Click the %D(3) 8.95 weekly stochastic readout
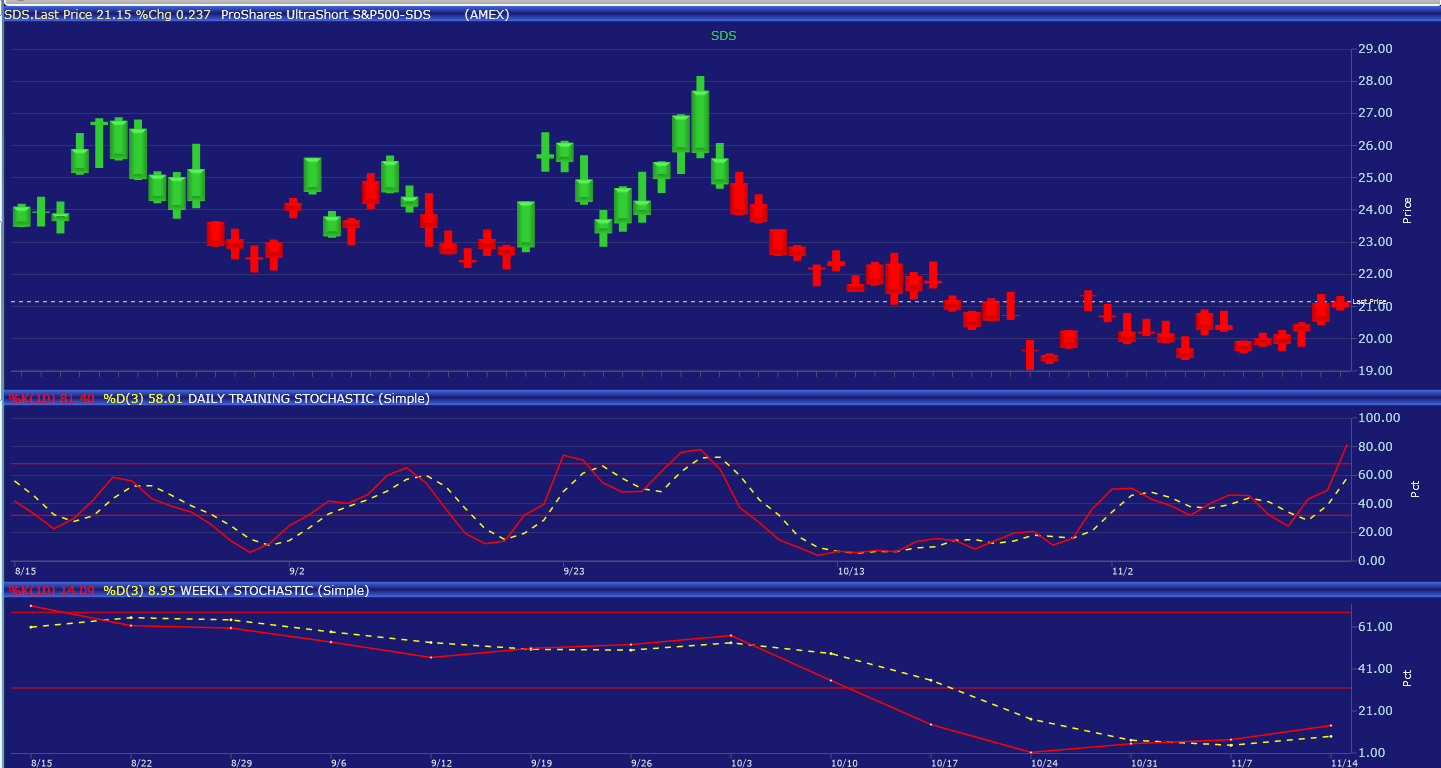1441x768 pixels. point(139,591)
